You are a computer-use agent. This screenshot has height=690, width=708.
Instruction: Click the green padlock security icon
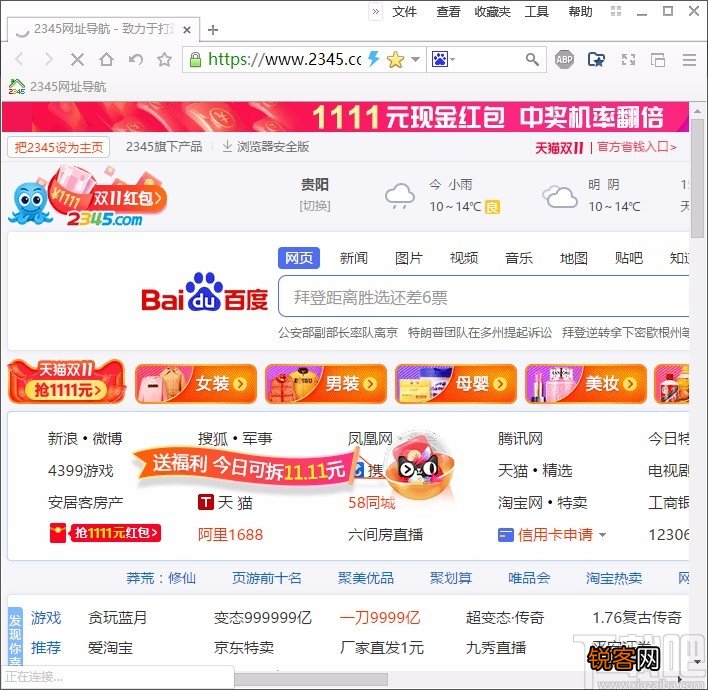click(195, 59)
